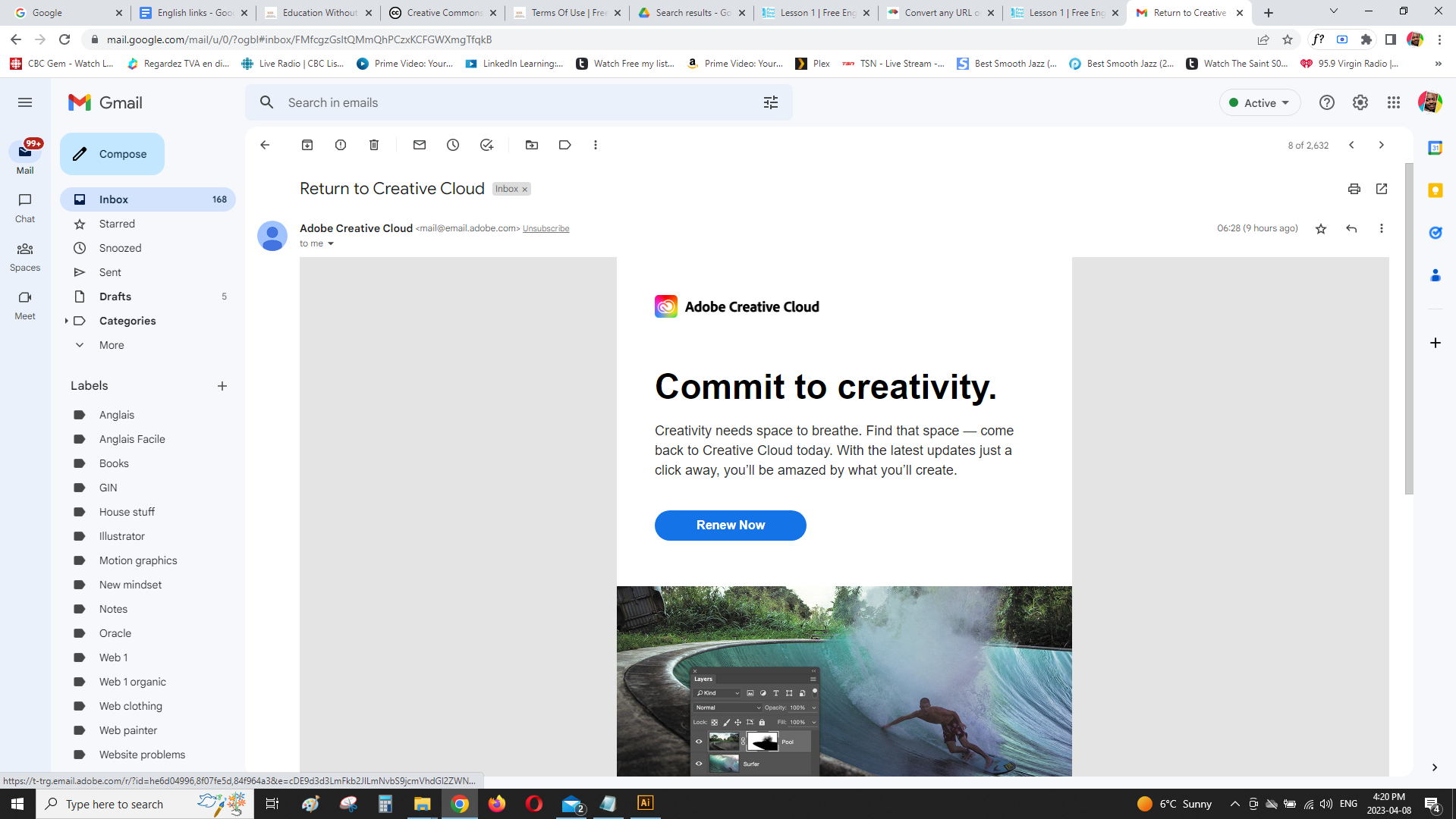Screen dimensions: 1456x819
Task: Mark the email as unread
Action: (420, 145)
